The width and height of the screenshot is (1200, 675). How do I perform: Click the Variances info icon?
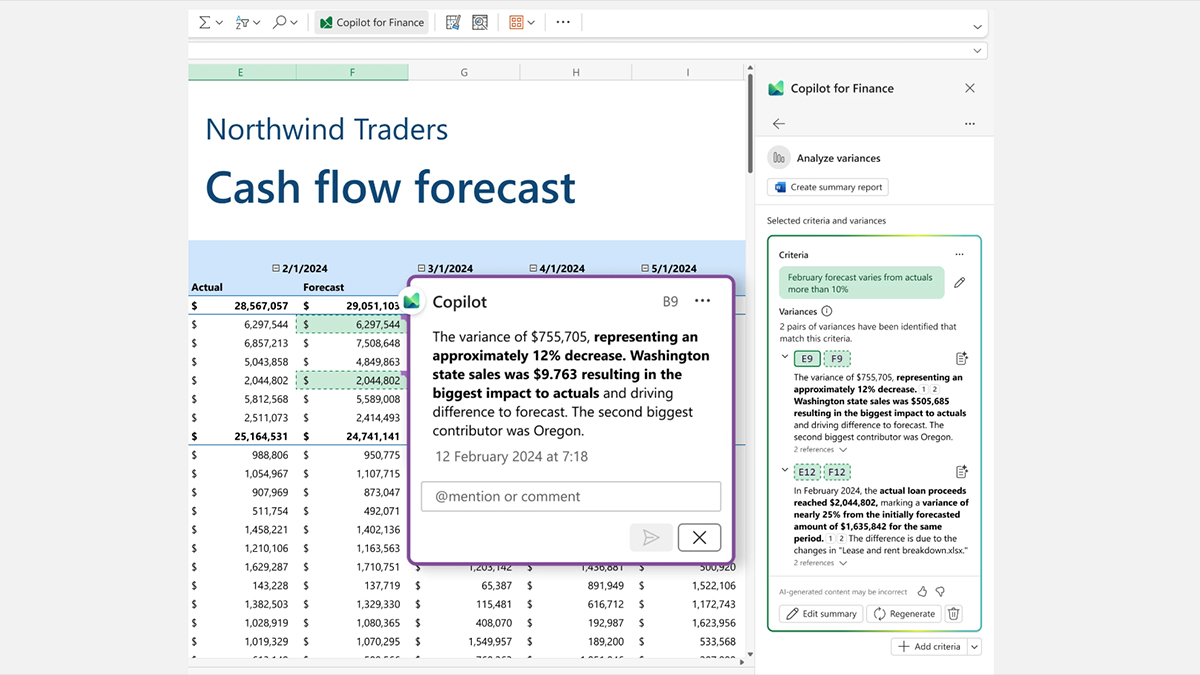click(x=827, y=312)
